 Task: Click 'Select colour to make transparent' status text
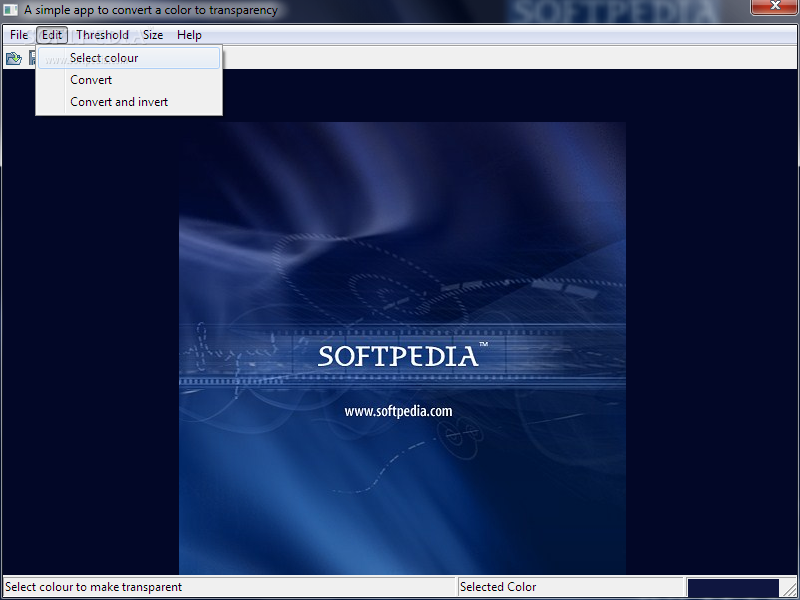coord(93,587)
